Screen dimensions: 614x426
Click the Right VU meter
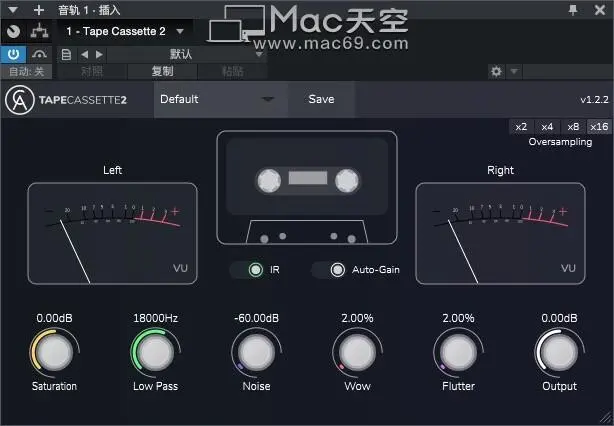(x=500, y=233)
